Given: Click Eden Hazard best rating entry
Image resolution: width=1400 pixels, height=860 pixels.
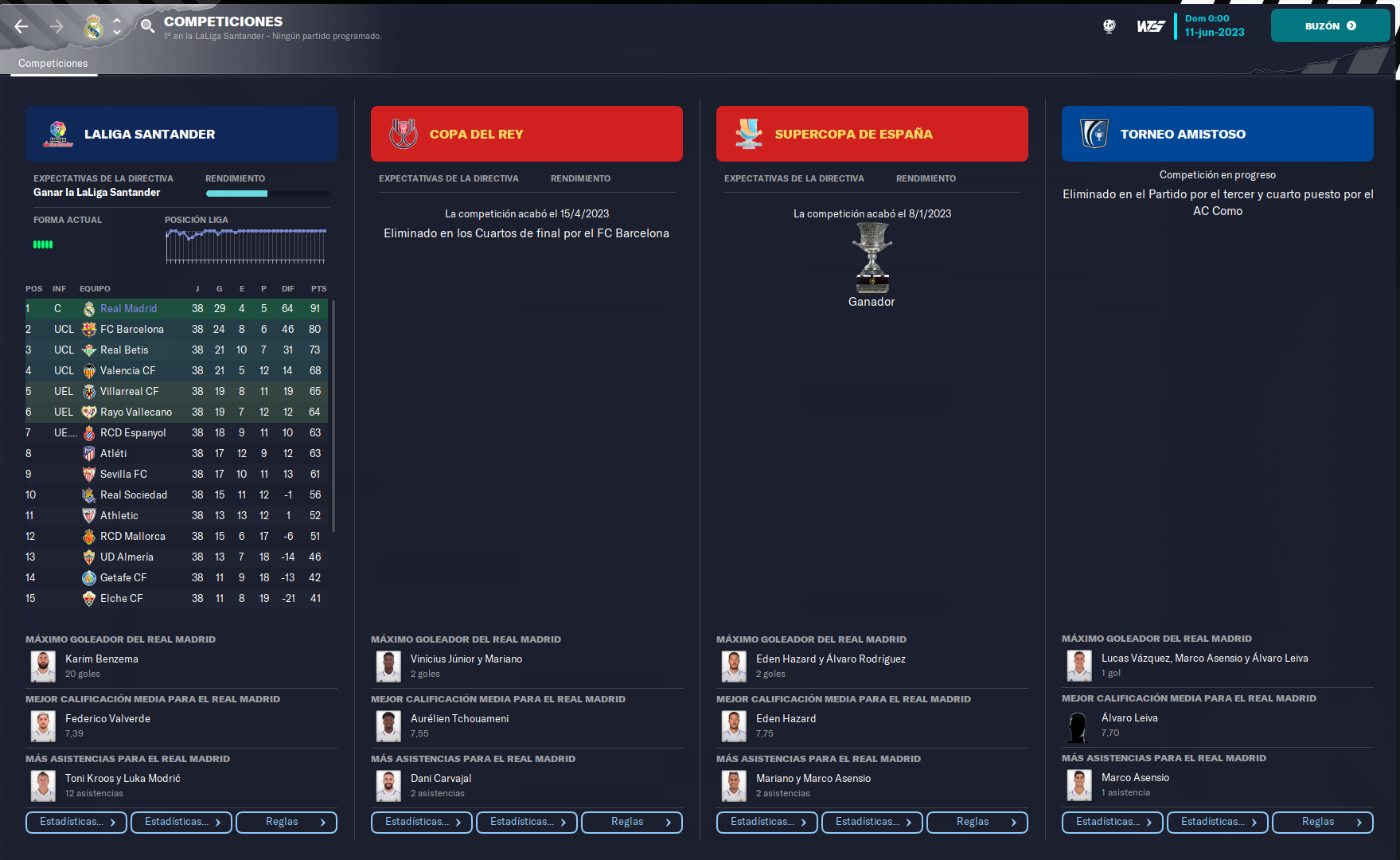Looking at the screenshot, I should (x=786, y=718).
